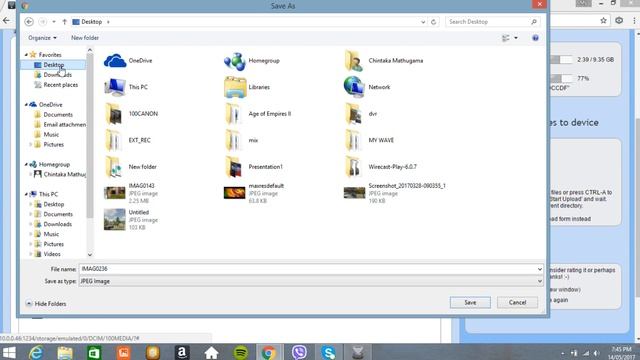The height and width of the screenshot is (360, 640).
Task: Open This PC in the file list
Action: click(x=126, y=87)
